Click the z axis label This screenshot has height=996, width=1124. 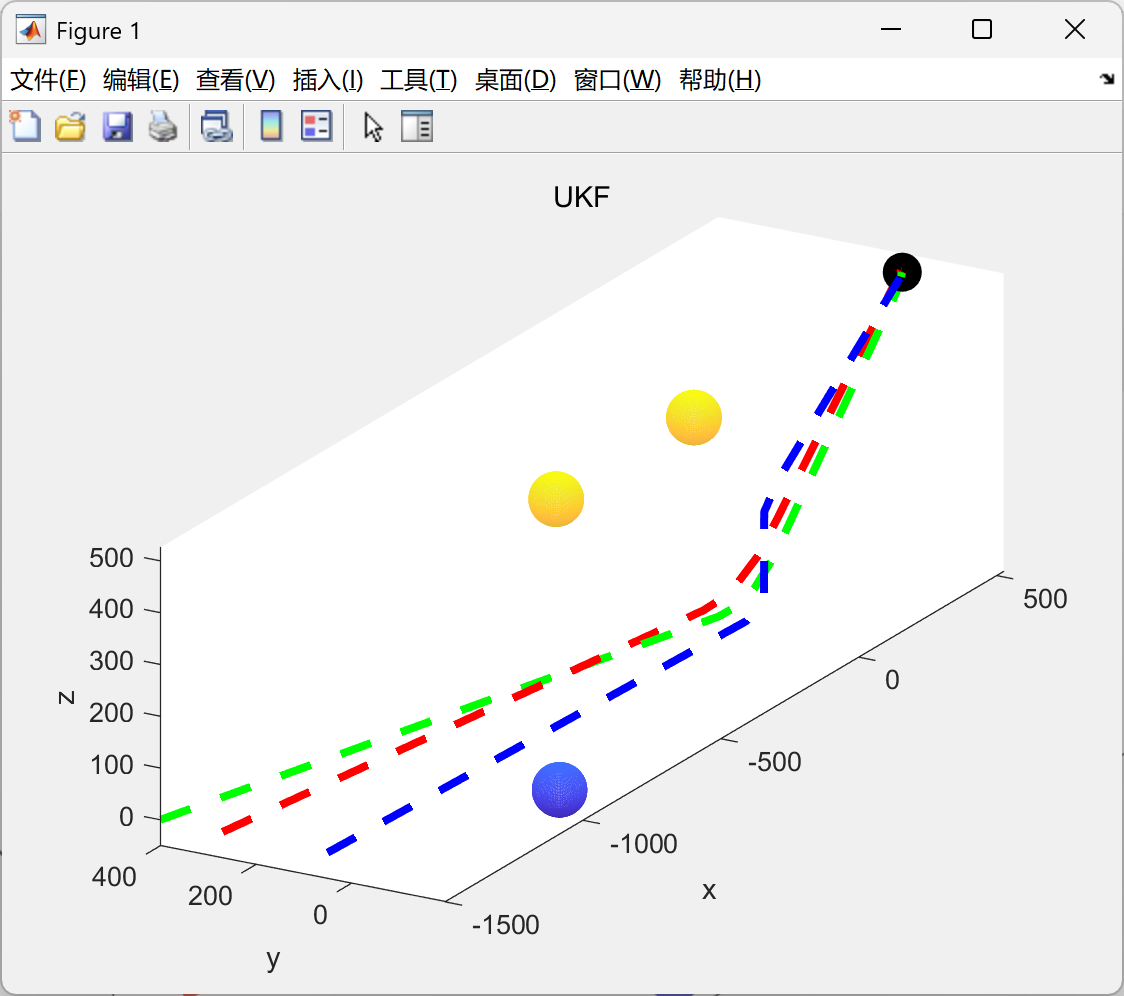[66, 698]
